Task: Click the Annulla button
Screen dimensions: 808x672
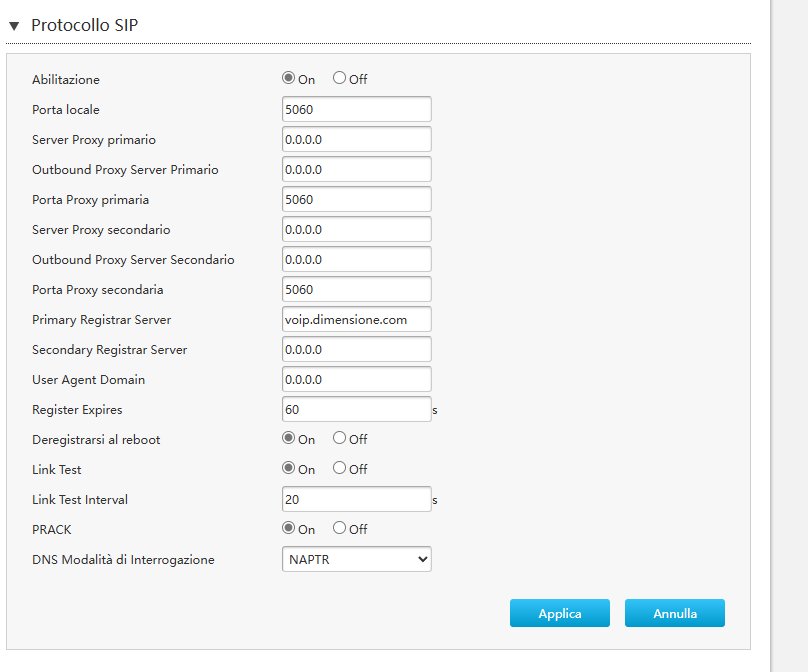Action: pyautogui.click(x=675, y=613)
